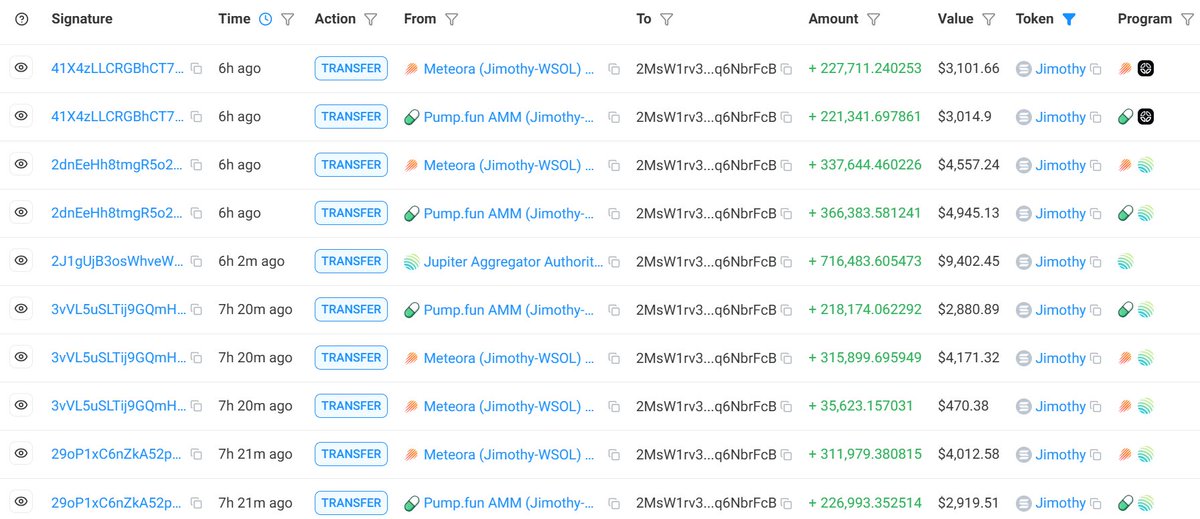
Task: Click the Jupiter program icon in the $9,402.45 row
Action: 1126,261
